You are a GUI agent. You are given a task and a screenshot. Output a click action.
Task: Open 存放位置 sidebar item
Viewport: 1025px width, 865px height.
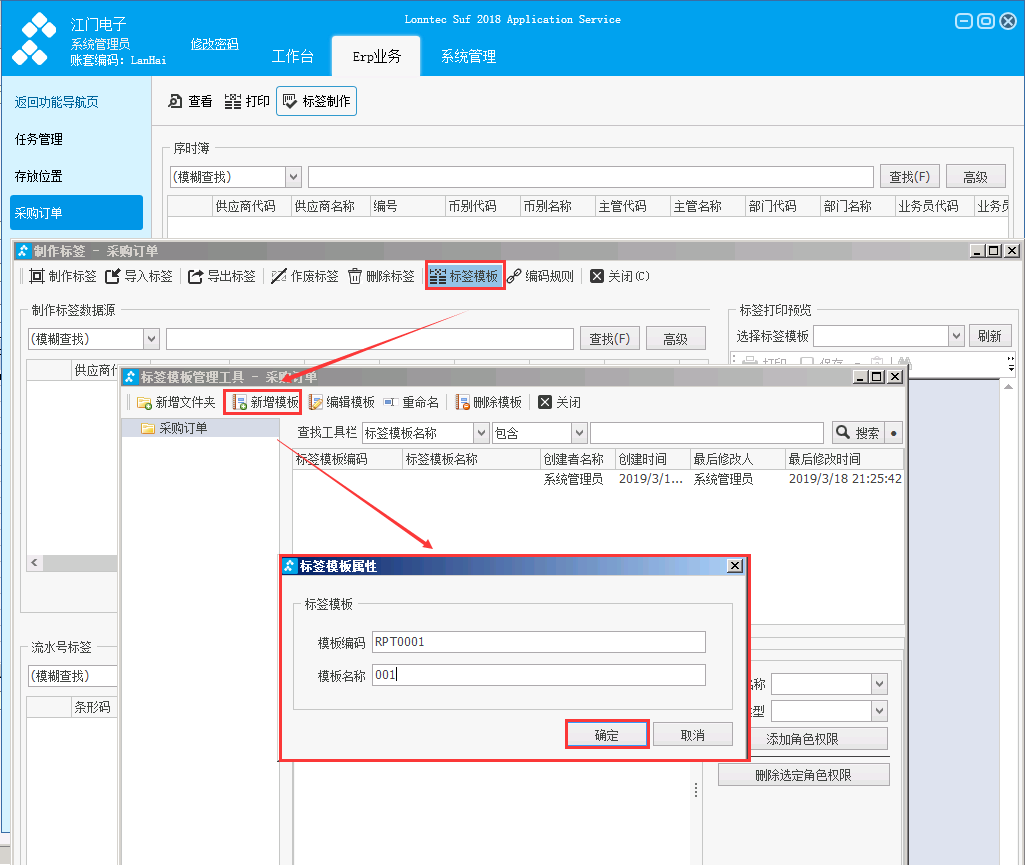tap(39, 177)
